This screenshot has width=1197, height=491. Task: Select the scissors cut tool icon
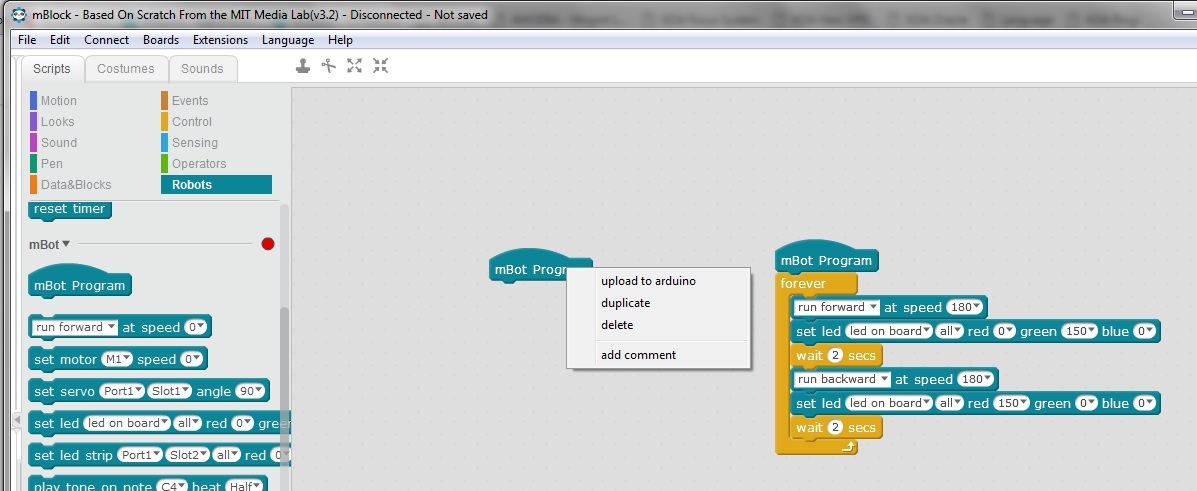(328, 66)
